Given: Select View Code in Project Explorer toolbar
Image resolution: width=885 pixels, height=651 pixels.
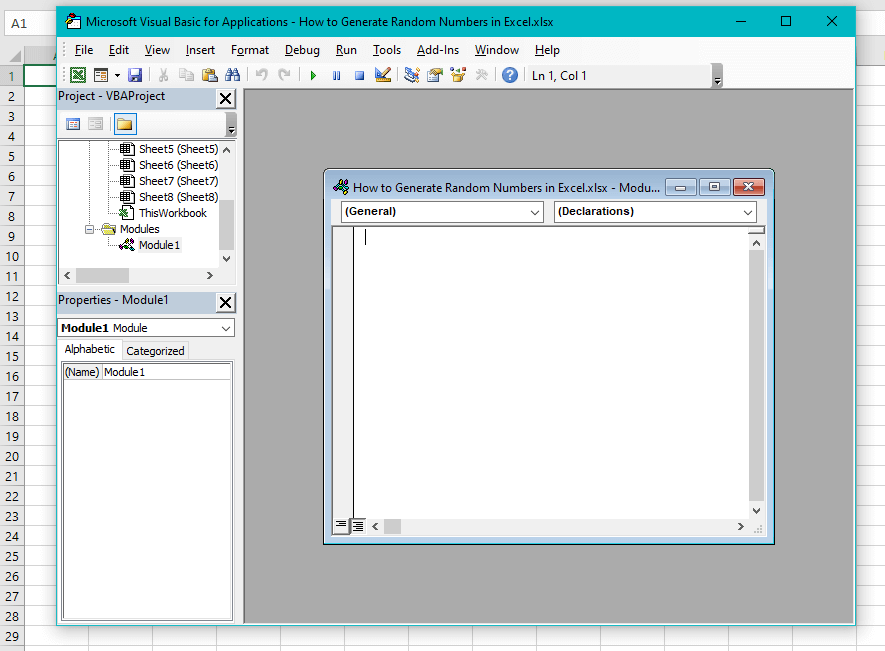Looking at the screenshot, I should 72,123.
